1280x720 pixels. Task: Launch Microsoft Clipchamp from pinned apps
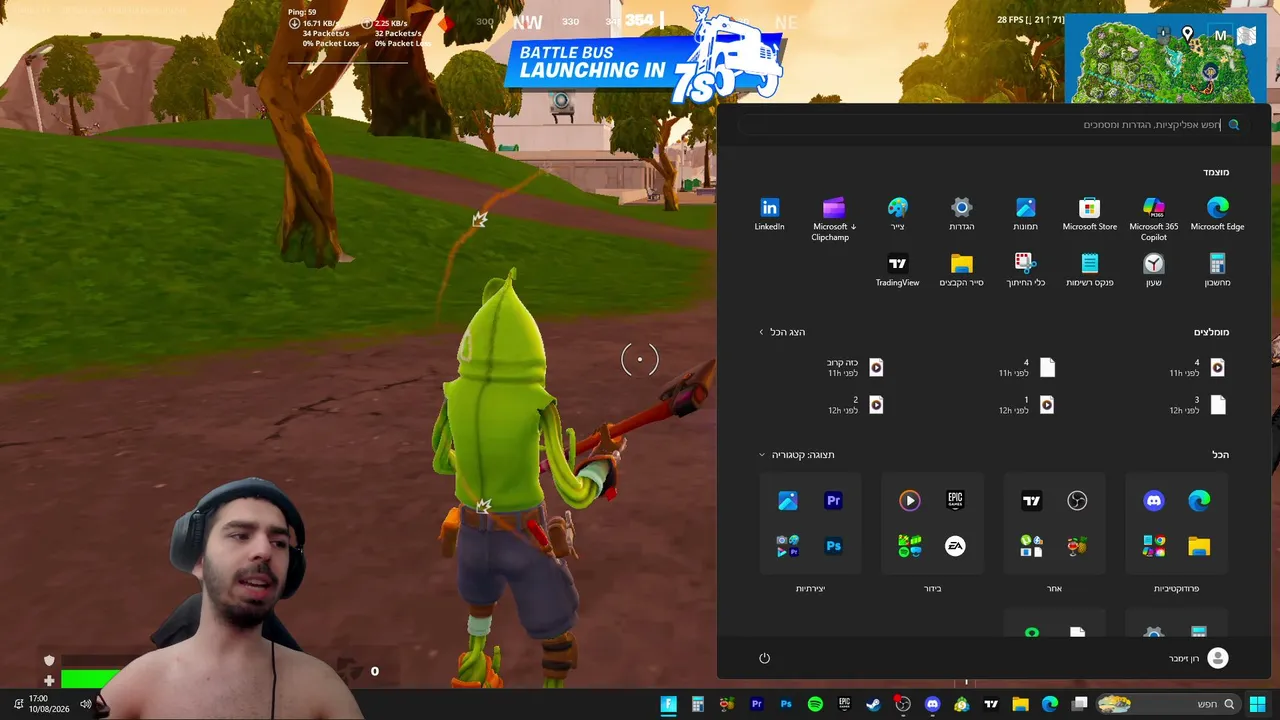(833, 218)
